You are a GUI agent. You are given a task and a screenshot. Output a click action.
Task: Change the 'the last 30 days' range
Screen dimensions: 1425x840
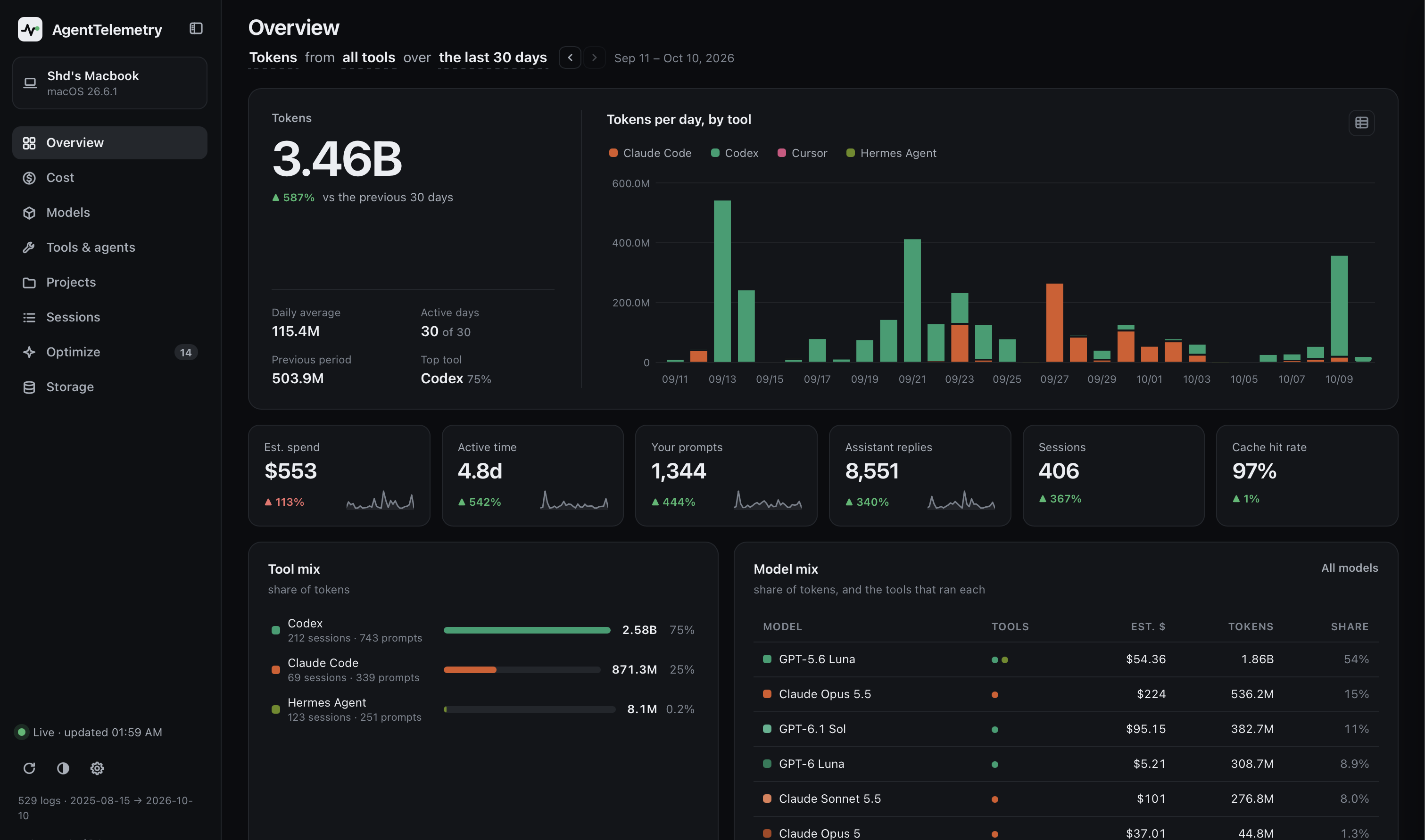493,58
